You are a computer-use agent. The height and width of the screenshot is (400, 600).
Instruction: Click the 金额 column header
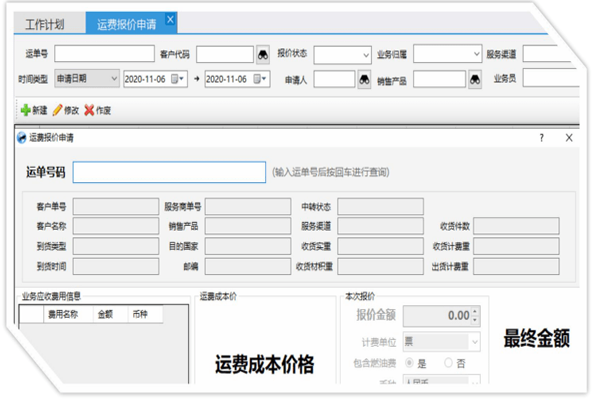pyautogui.click(x=105, y=313)
